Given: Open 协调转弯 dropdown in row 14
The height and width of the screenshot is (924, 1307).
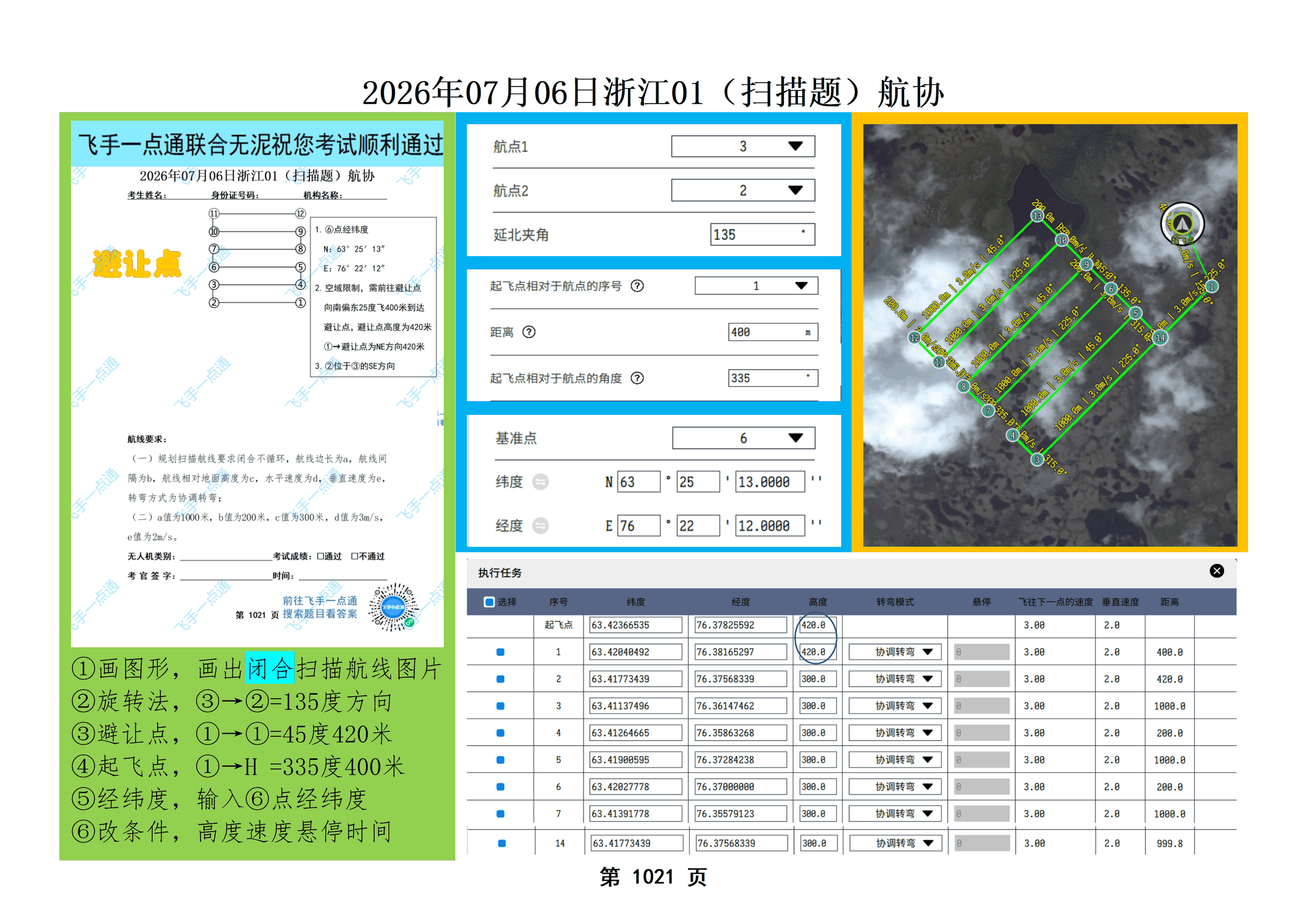Looking at the screenshot, I should pyautogui.click(x=896, y=843).
